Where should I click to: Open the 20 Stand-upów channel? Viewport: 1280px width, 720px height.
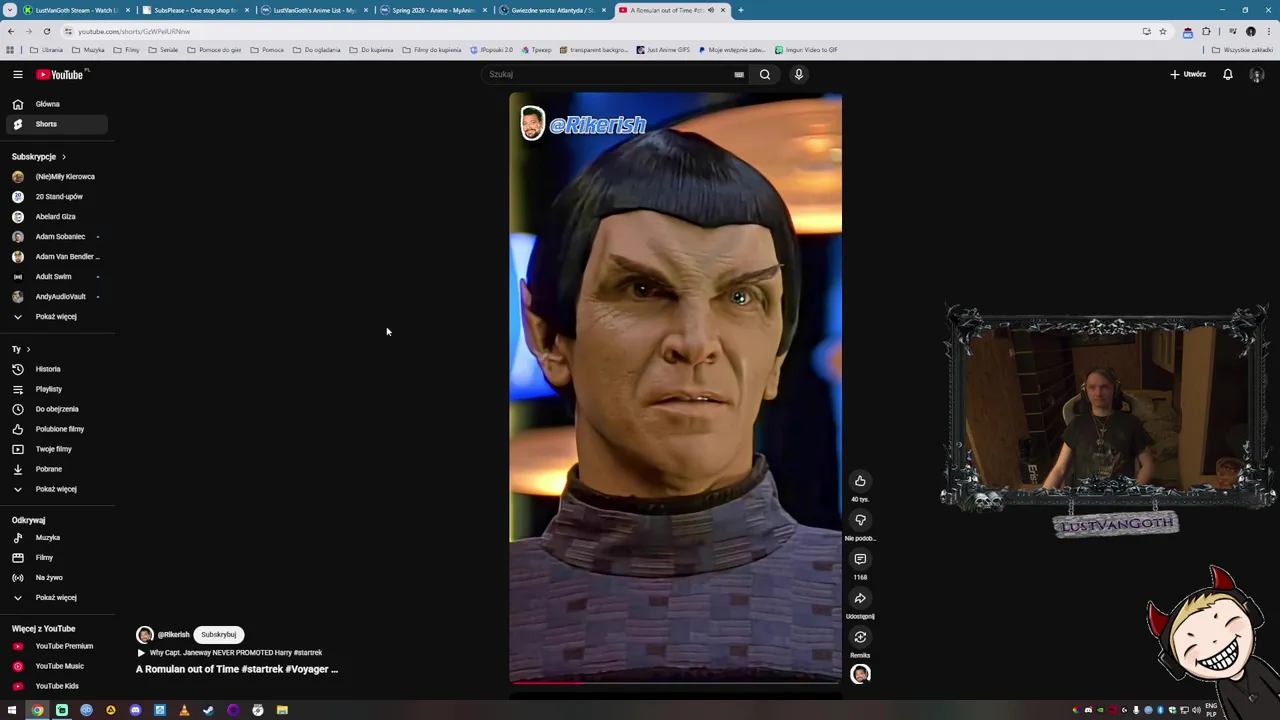pyautogui.click(x=55, y=196)
